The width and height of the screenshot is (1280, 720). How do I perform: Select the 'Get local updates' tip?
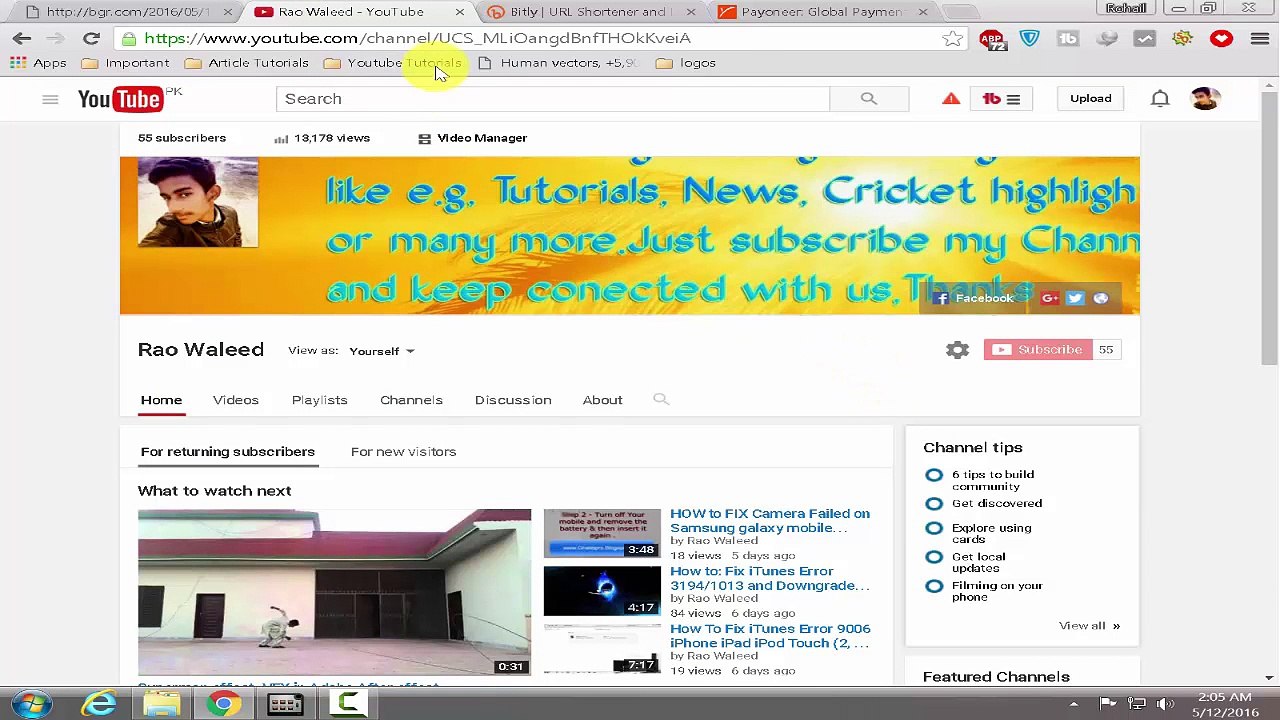tap(965, 562)
